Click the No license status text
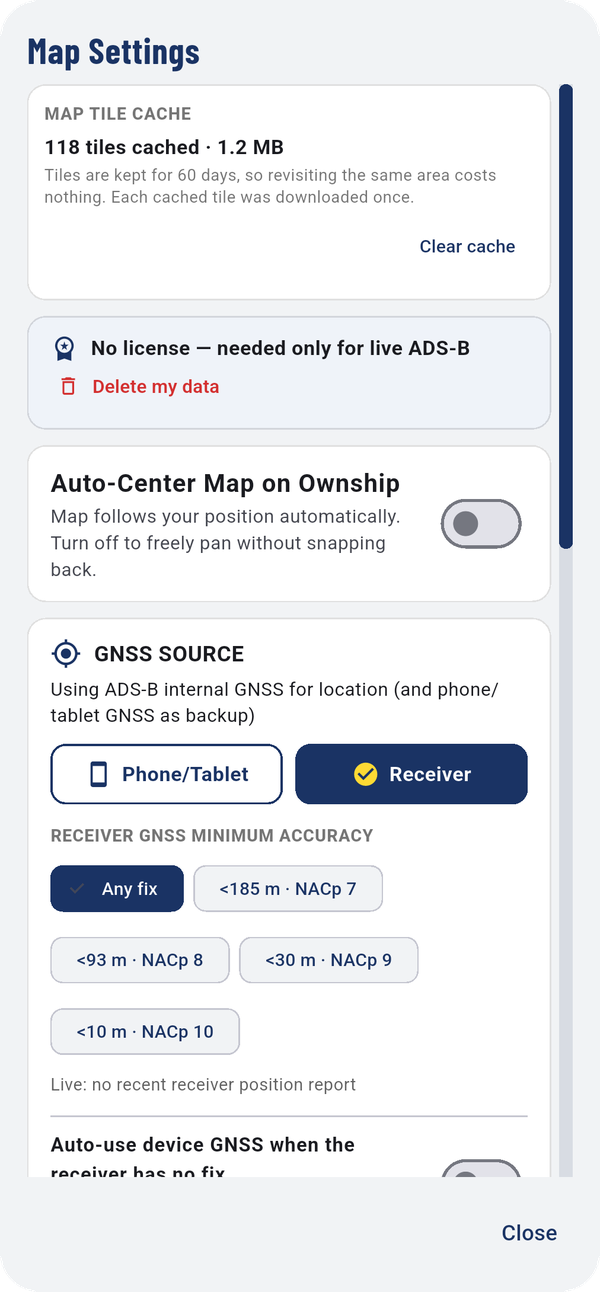 [x=280, y=348]
